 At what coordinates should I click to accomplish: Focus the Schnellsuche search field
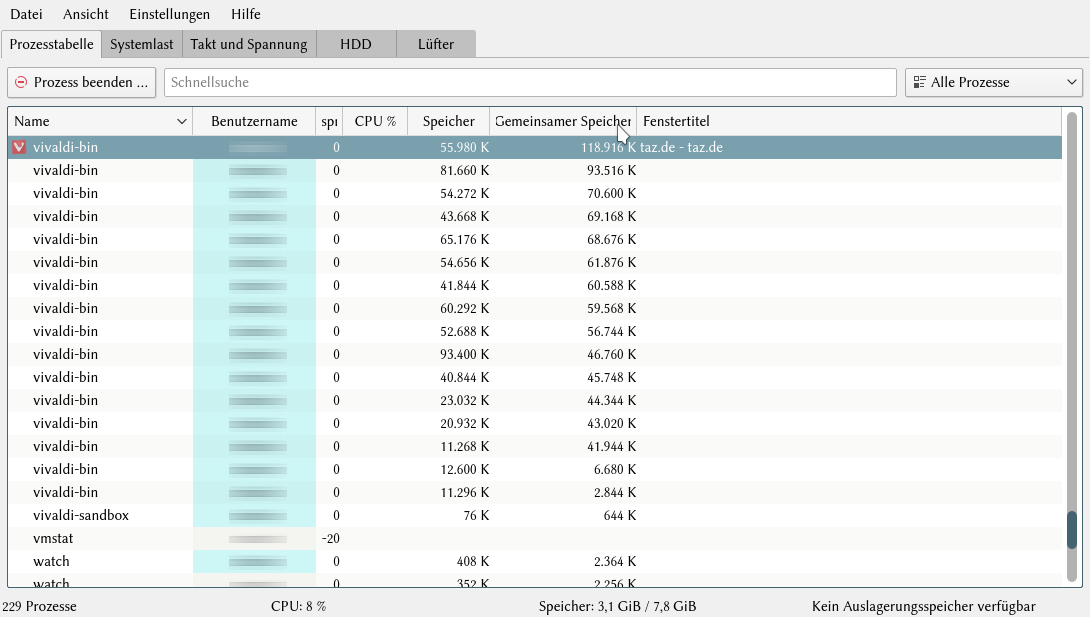click(x=530, y=82)
